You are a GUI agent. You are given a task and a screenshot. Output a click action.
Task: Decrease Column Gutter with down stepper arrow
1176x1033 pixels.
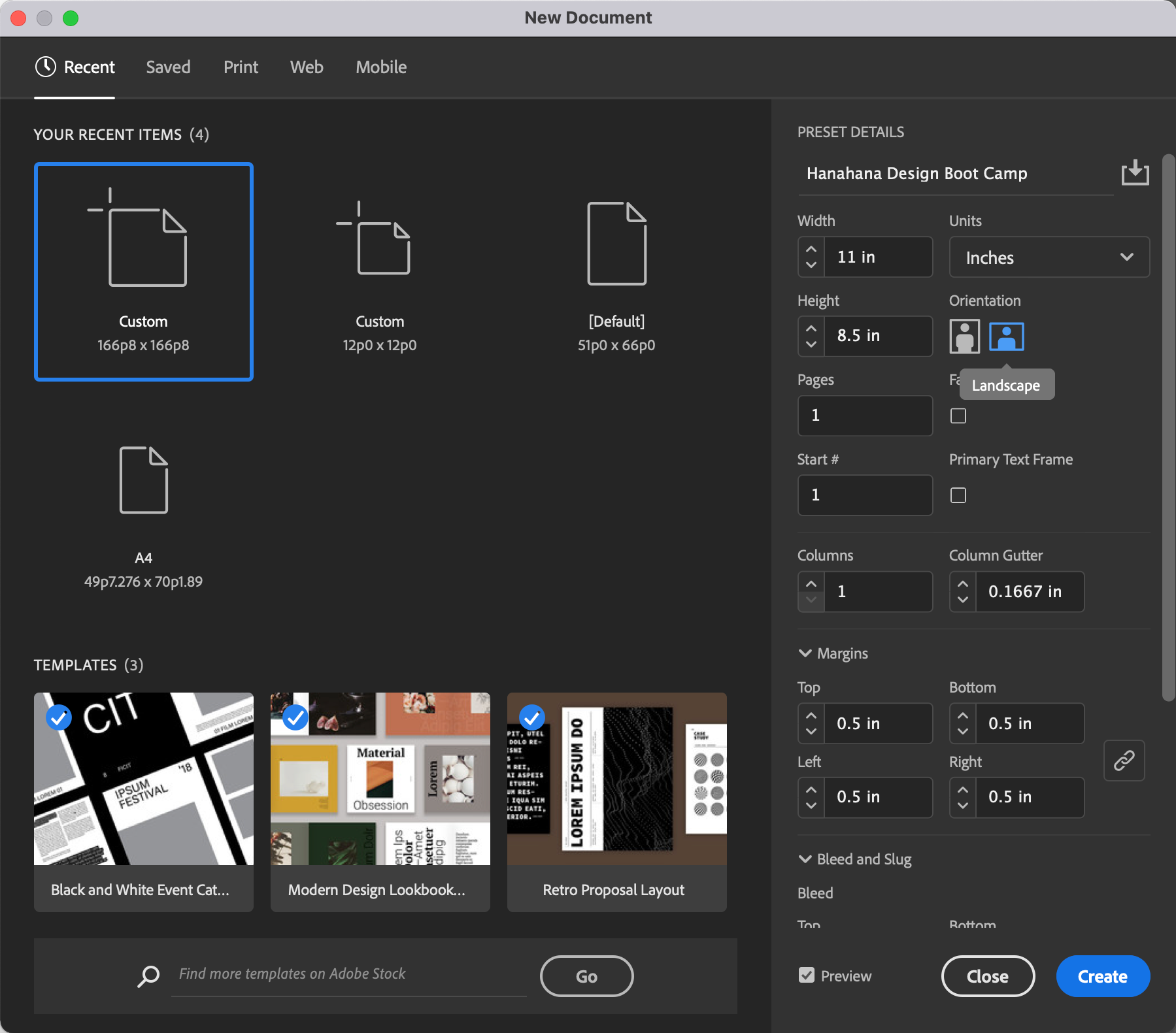[x=963, y=599]
